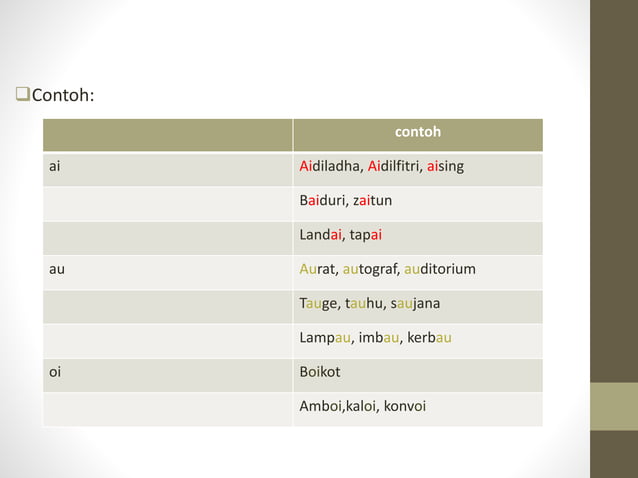Image resolution: width=638 pixels, height=478 pixels.
Task: Click the square bullet before Contoh:
Action: (22, 96)
